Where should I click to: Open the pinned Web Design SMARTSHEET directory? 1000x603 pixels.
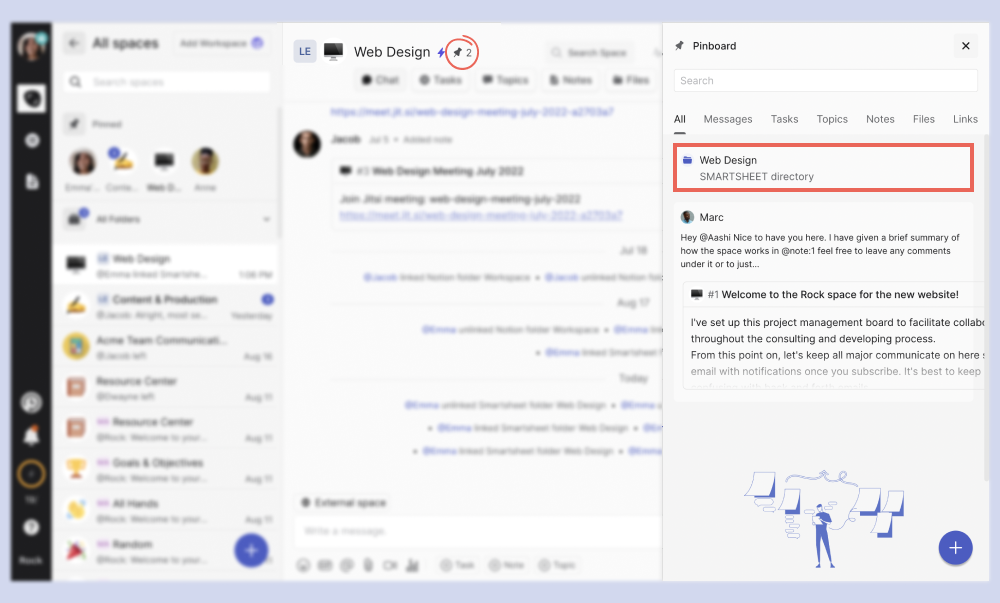click(823, 168)
